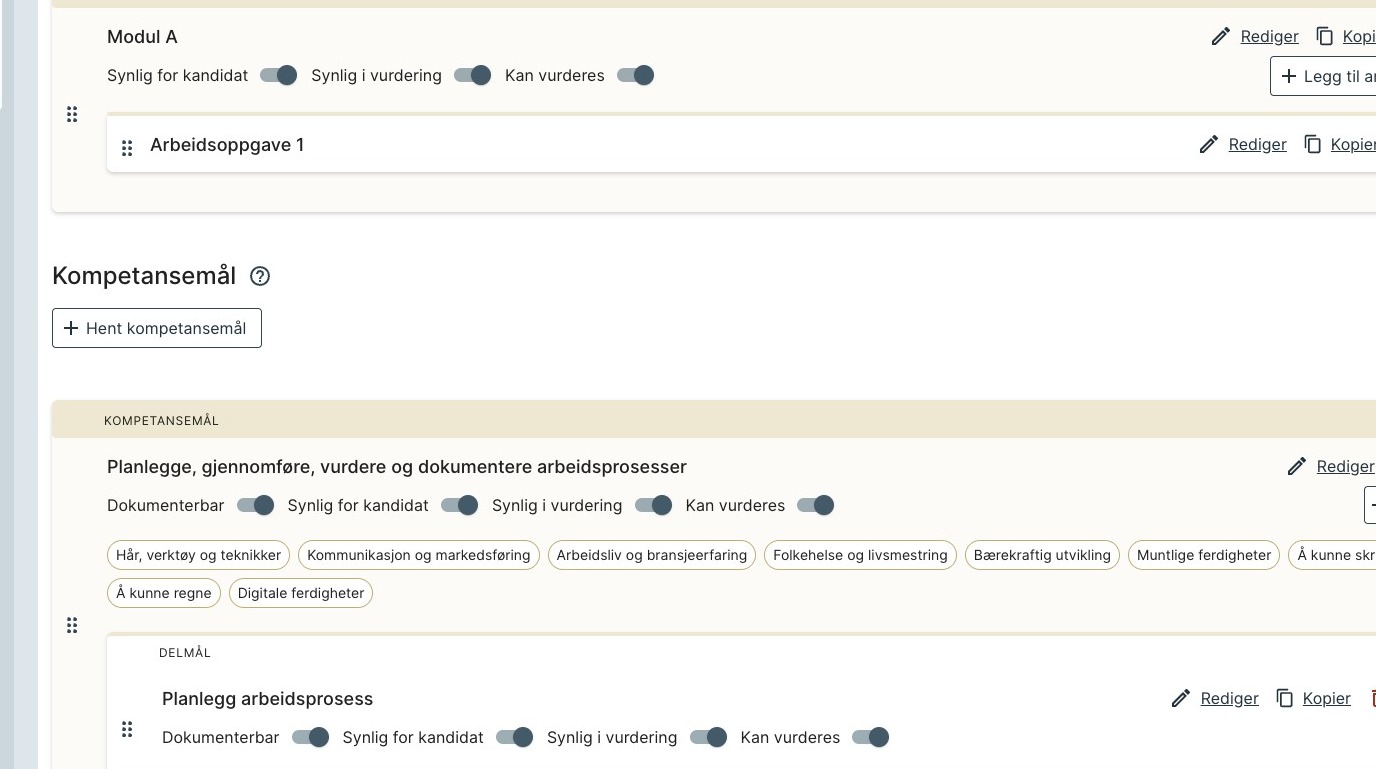
Task: Click the Legg til button under Modul A
Action: (x=1324, y=77)
